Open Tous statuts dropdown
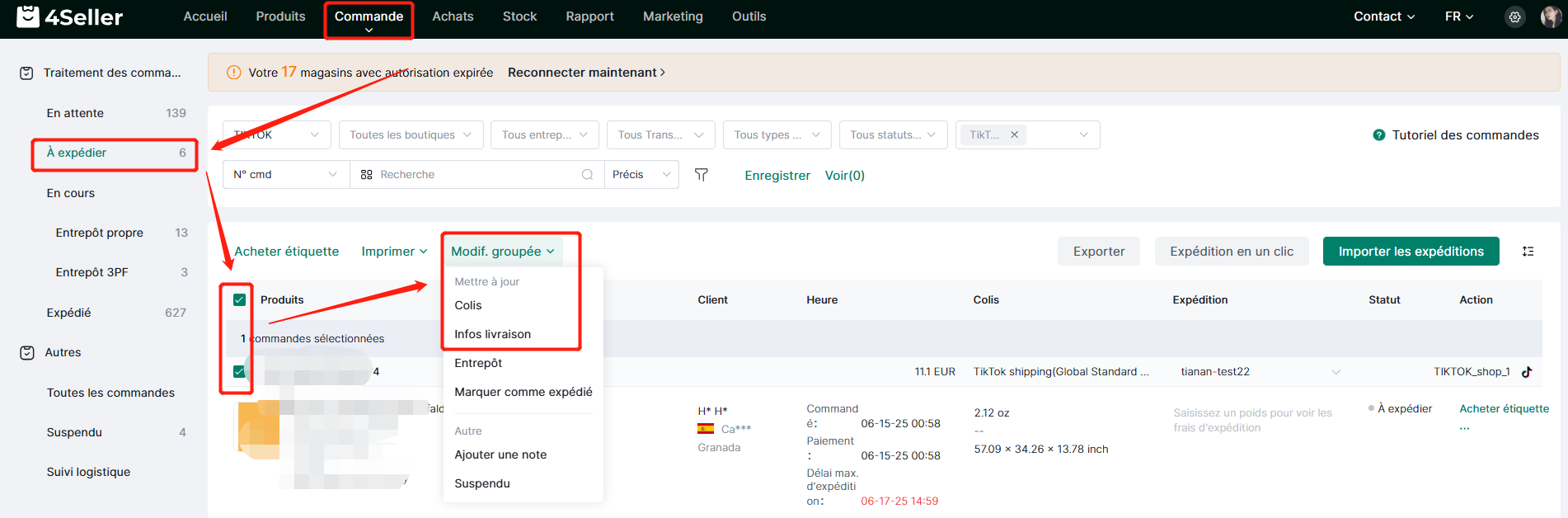This screenshot has width=1568, height=518. (893, 134)
